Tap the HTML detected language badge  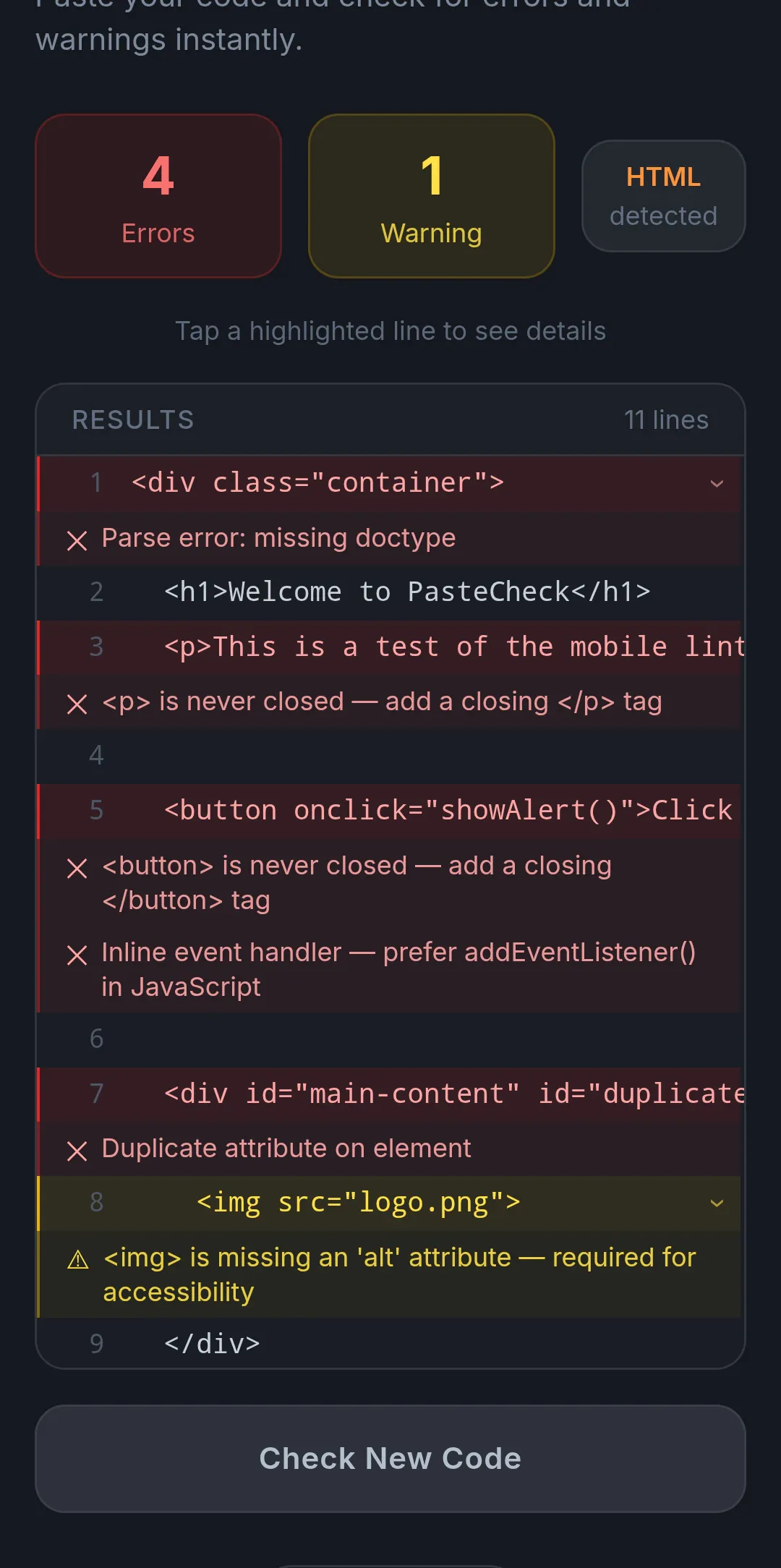tap(663, 196)
